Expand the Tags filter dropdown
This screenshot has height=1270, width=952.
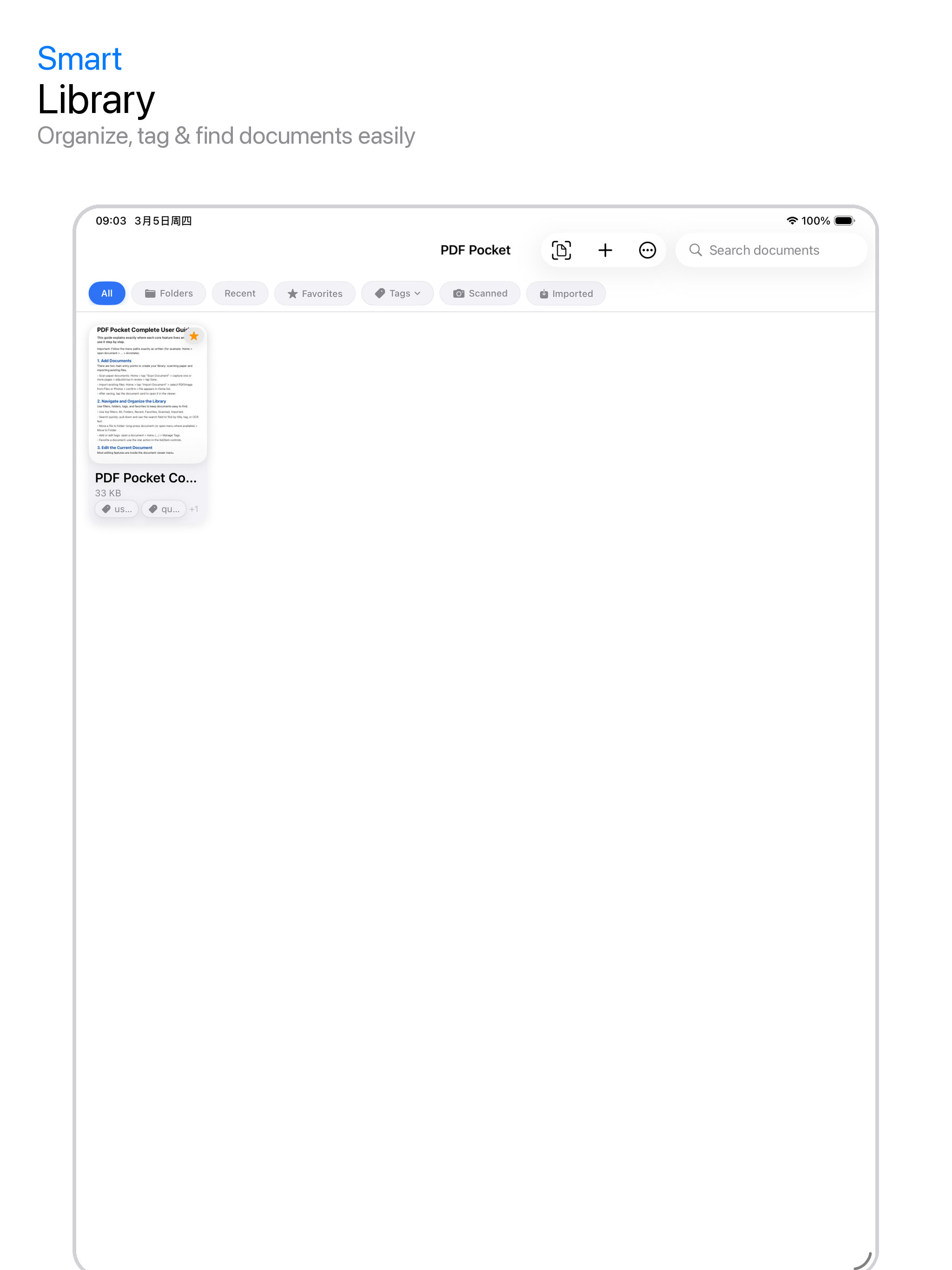pos(397,293)
